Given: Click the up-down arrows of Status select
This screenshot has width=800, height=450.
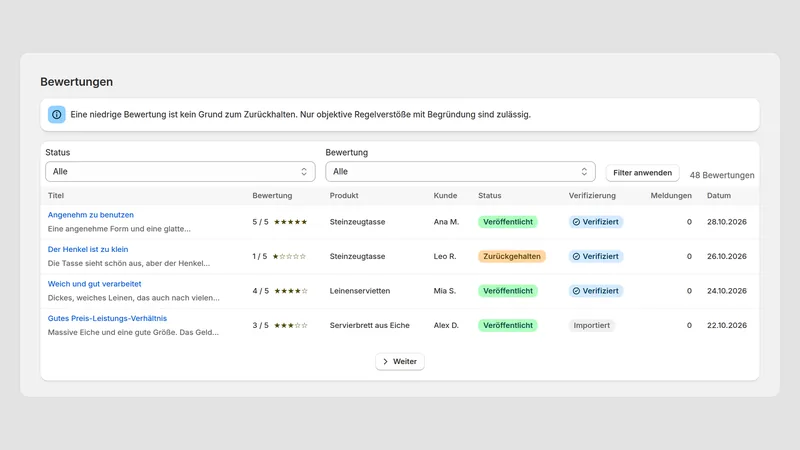Looking at the screenshot, I should click(x=304, y=171).
